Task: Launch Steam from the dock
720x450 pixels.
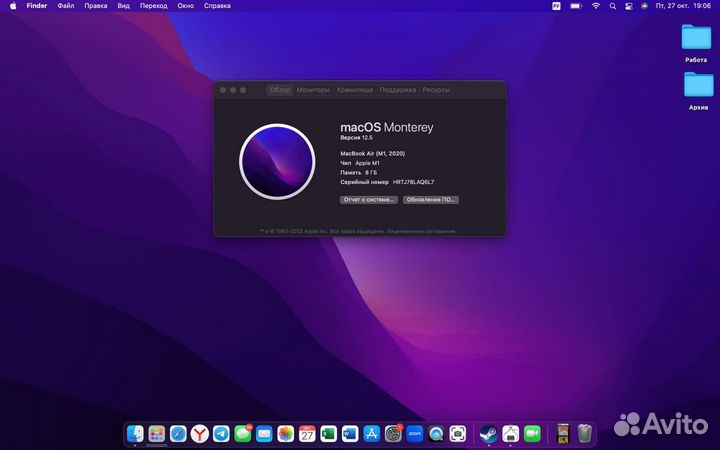Action: (x=489, y=433)
